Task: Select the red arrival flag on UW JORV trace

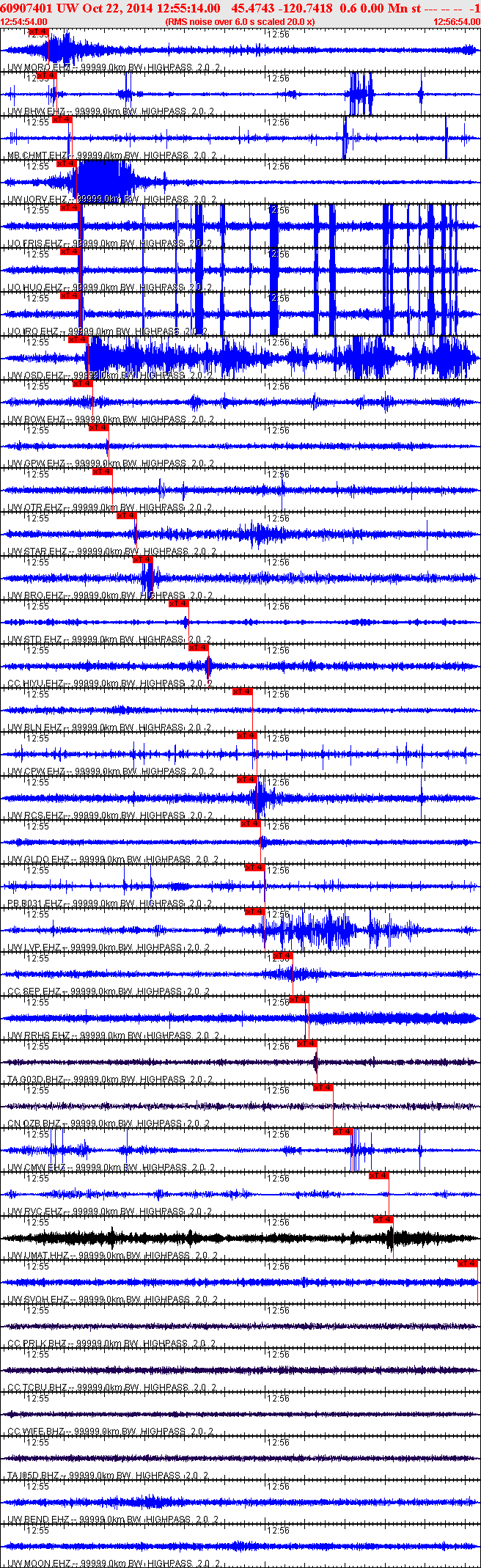Action: coord(66,164)
